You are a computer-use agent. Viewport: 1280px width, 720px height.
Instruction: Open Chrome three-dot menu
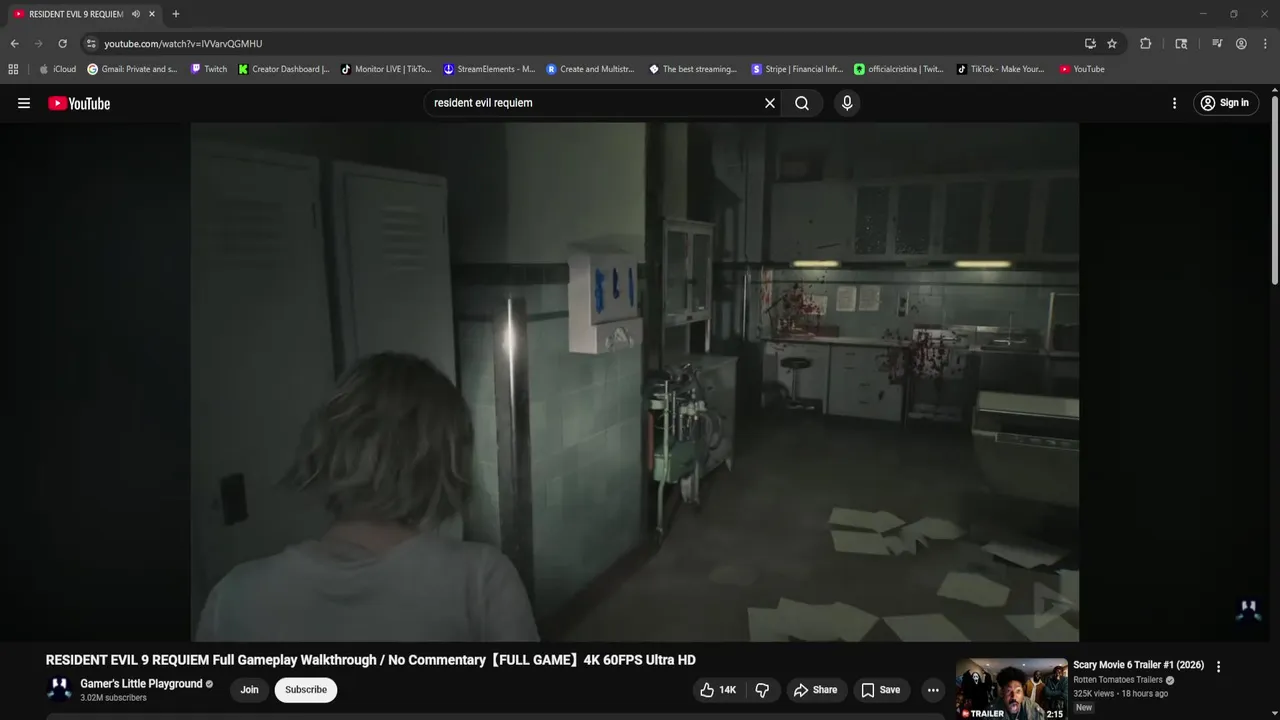pyautogui.click(x=1265, y=44)
